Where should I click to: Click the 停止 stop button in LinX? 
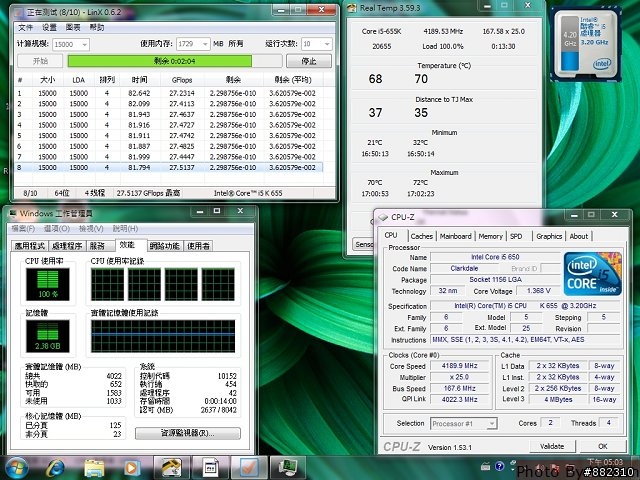[309, 61]
